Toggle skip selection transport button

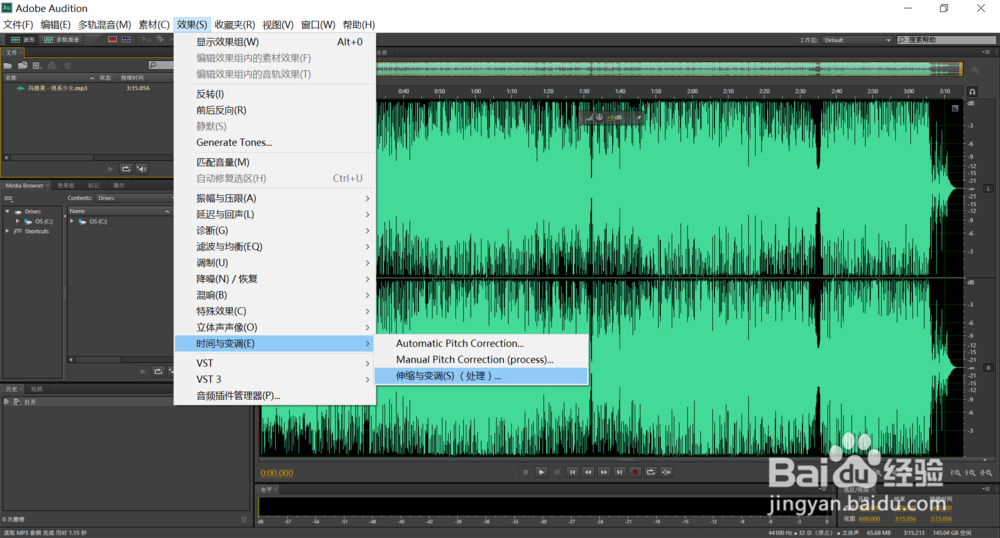(x=666, y=472)
